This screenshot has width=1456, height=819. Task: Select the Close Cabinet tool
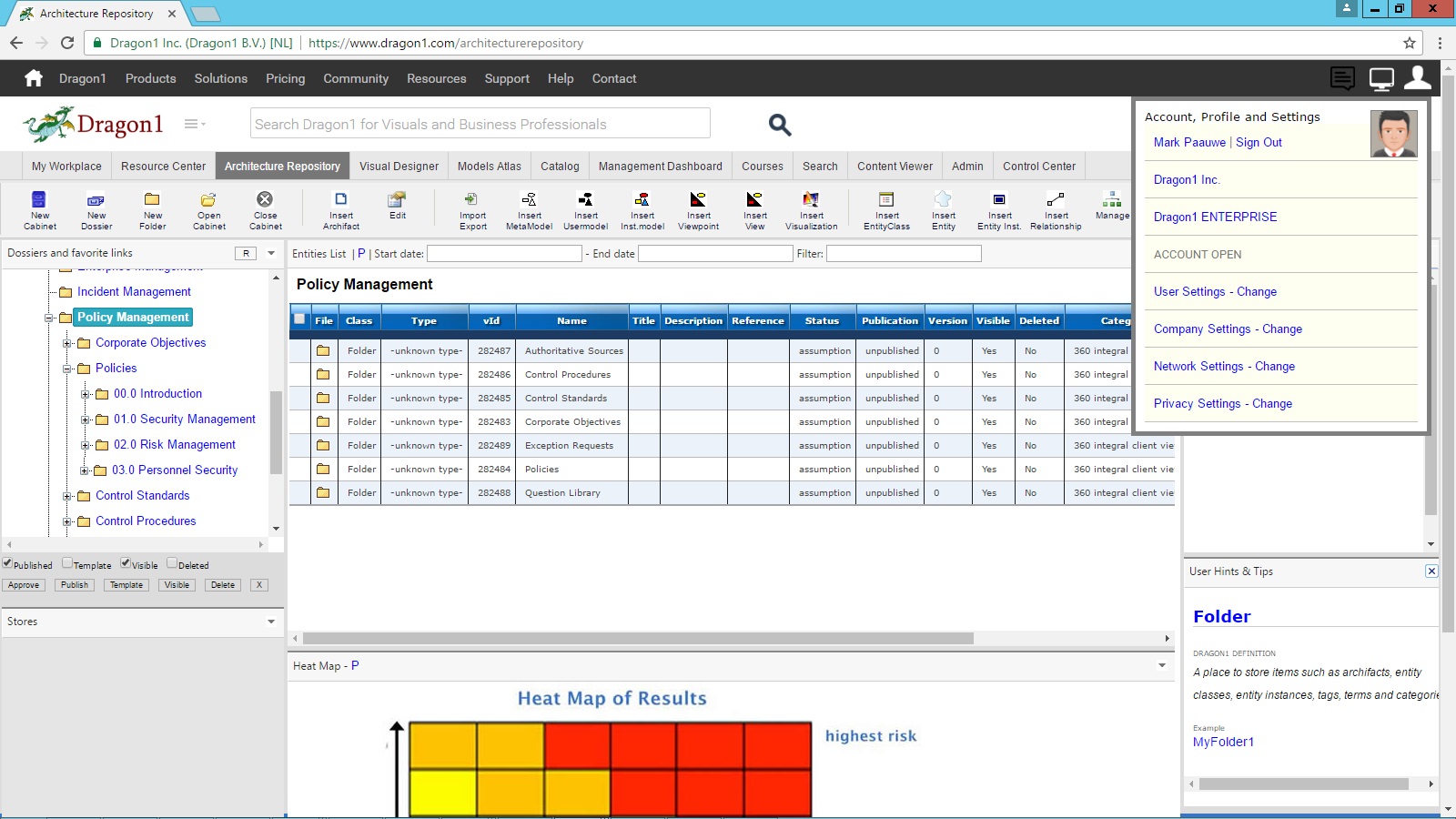pyautogui.click(x=265, y=210)
